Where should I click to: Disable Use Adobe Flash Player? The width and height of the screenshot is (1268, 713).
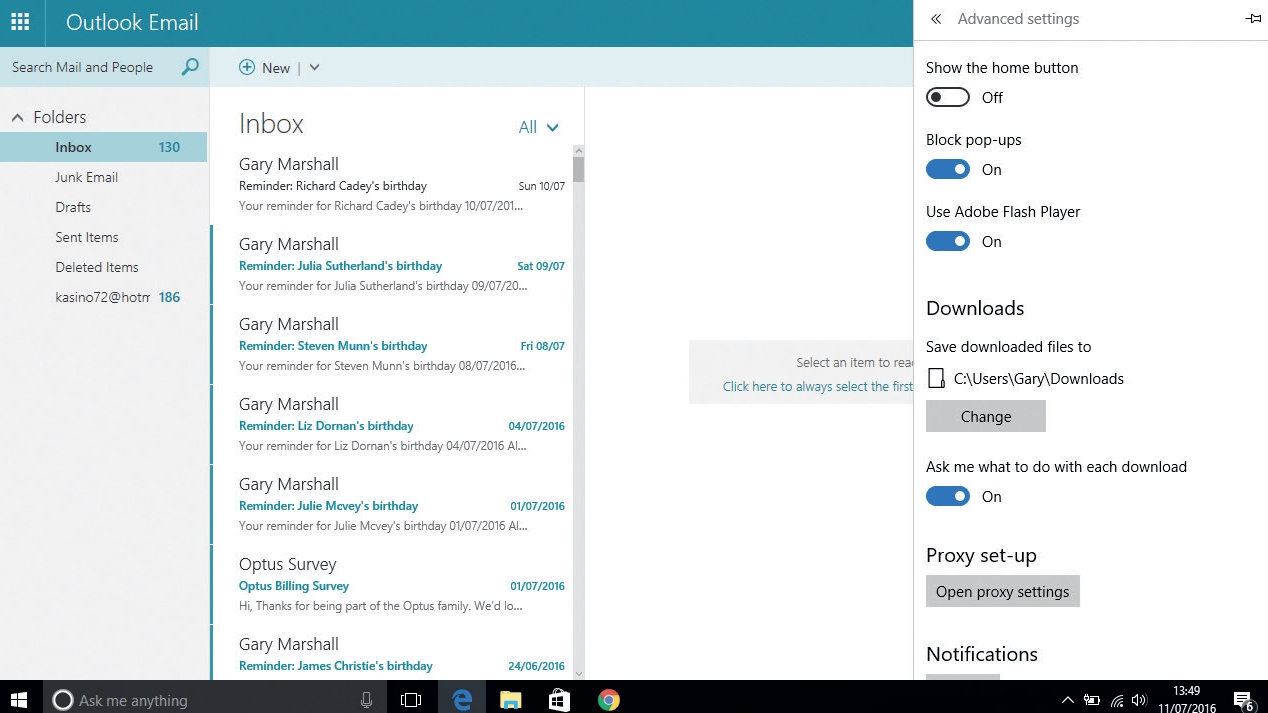[948, 241]
